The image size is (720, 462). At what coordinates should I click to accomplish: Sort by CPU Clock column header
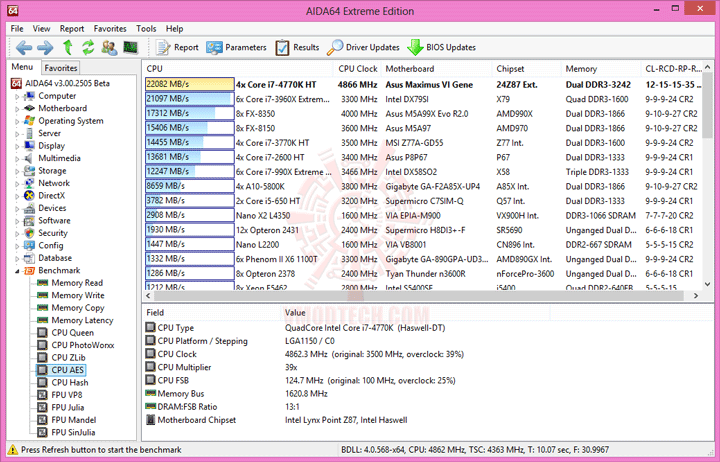click(358, 68)
